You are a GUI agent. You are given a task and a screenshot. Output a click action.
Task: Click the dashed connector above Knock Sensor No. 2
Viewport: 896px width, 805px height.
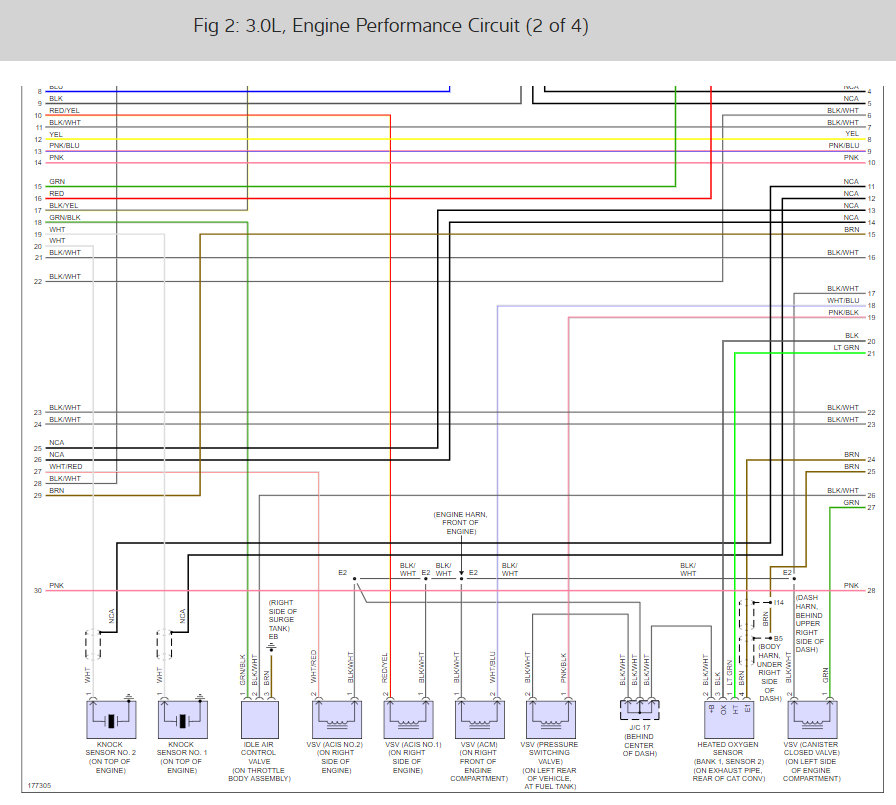pyautogui.click(x=93, y=644)
